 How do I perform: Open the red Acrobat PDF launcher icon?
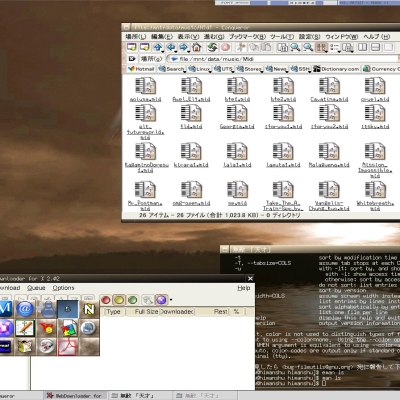click(68, 347)
